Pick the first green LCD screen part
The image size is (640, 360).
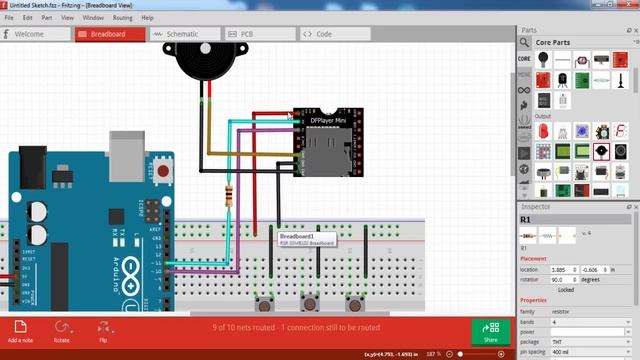[562, 151]
